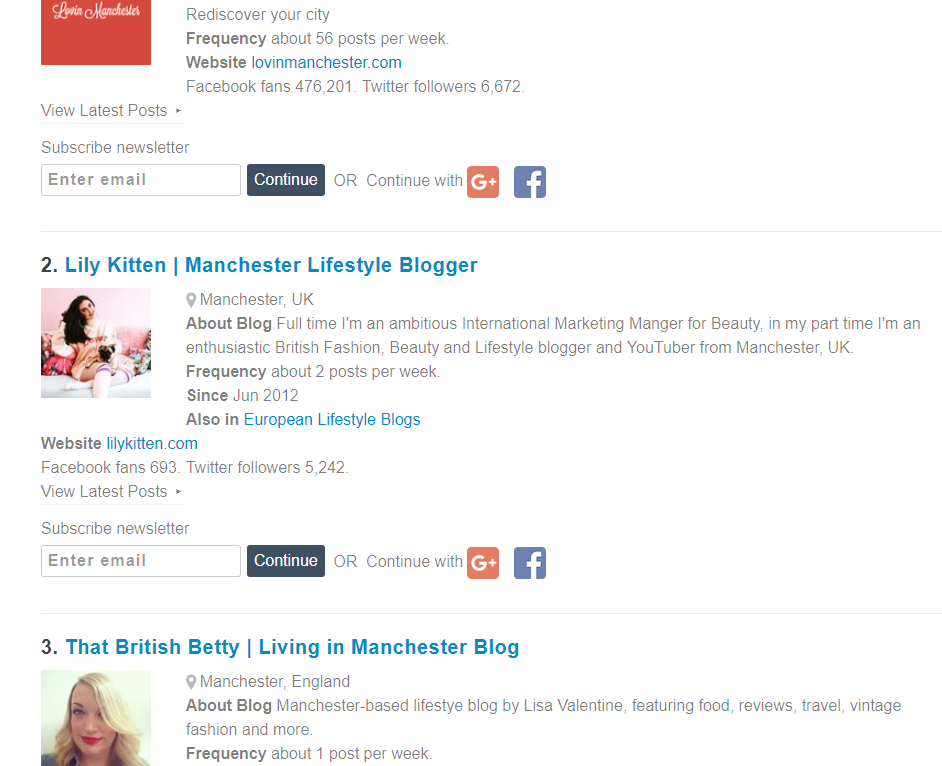Image resolution: width=942 pixels, height=766 pixels.
Task: Open lovinmanchester.com website link
Action: pos(326,62)
